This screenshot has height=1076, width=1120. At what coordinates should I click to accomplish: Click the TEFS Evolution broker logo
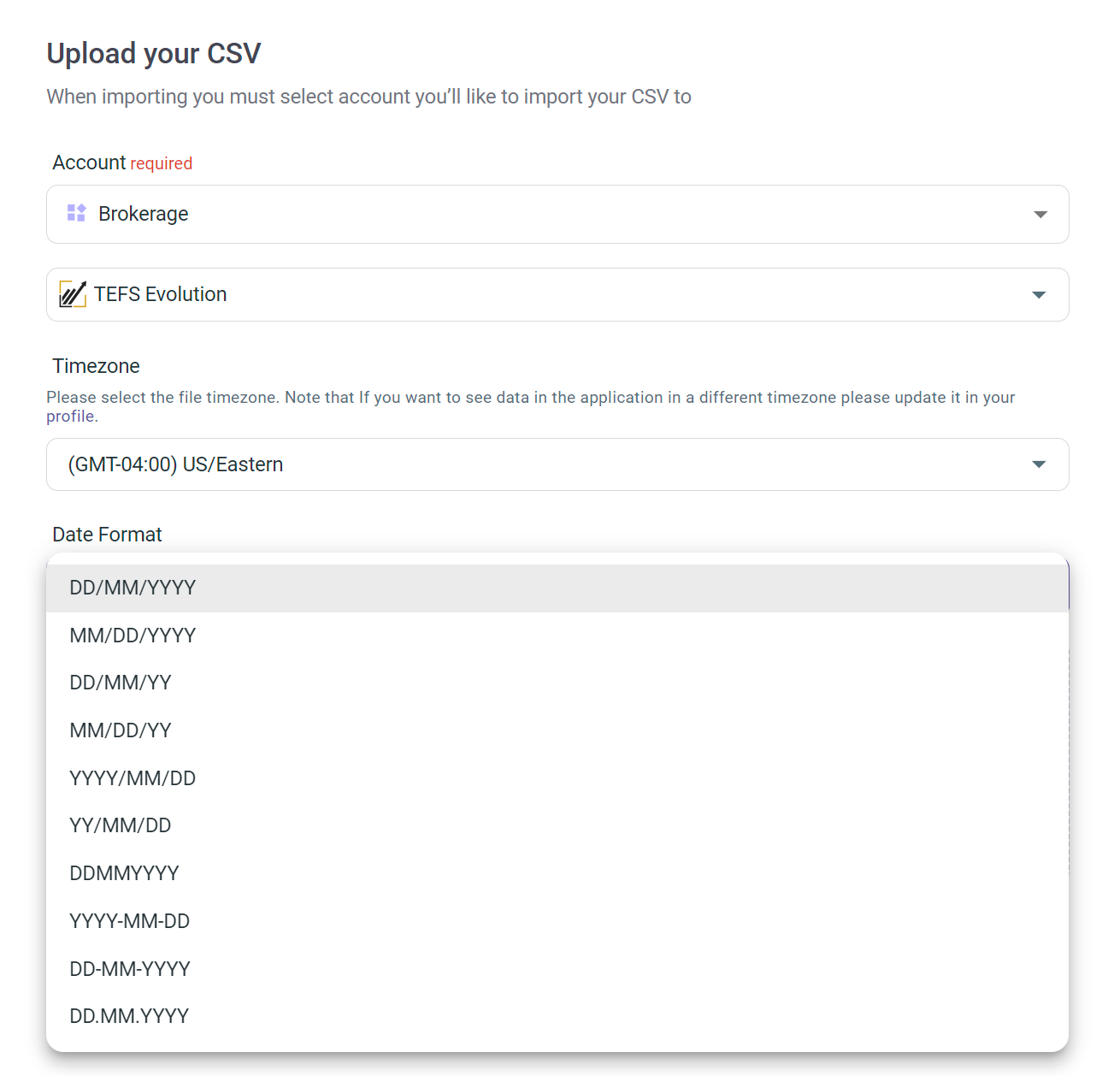pyautogui.click(x=73, y=294)
